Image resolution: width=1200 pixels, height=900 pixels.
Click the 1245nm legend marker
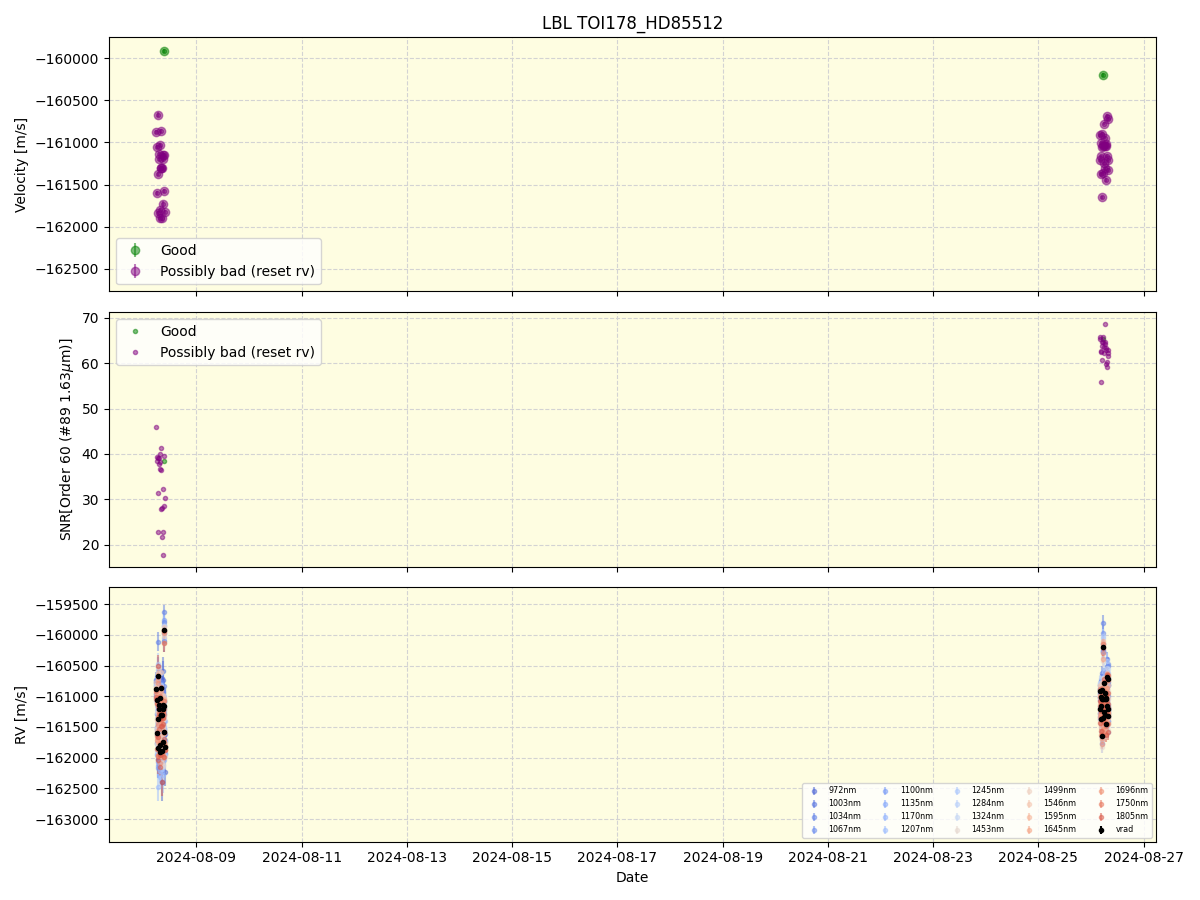coord(957,791)
